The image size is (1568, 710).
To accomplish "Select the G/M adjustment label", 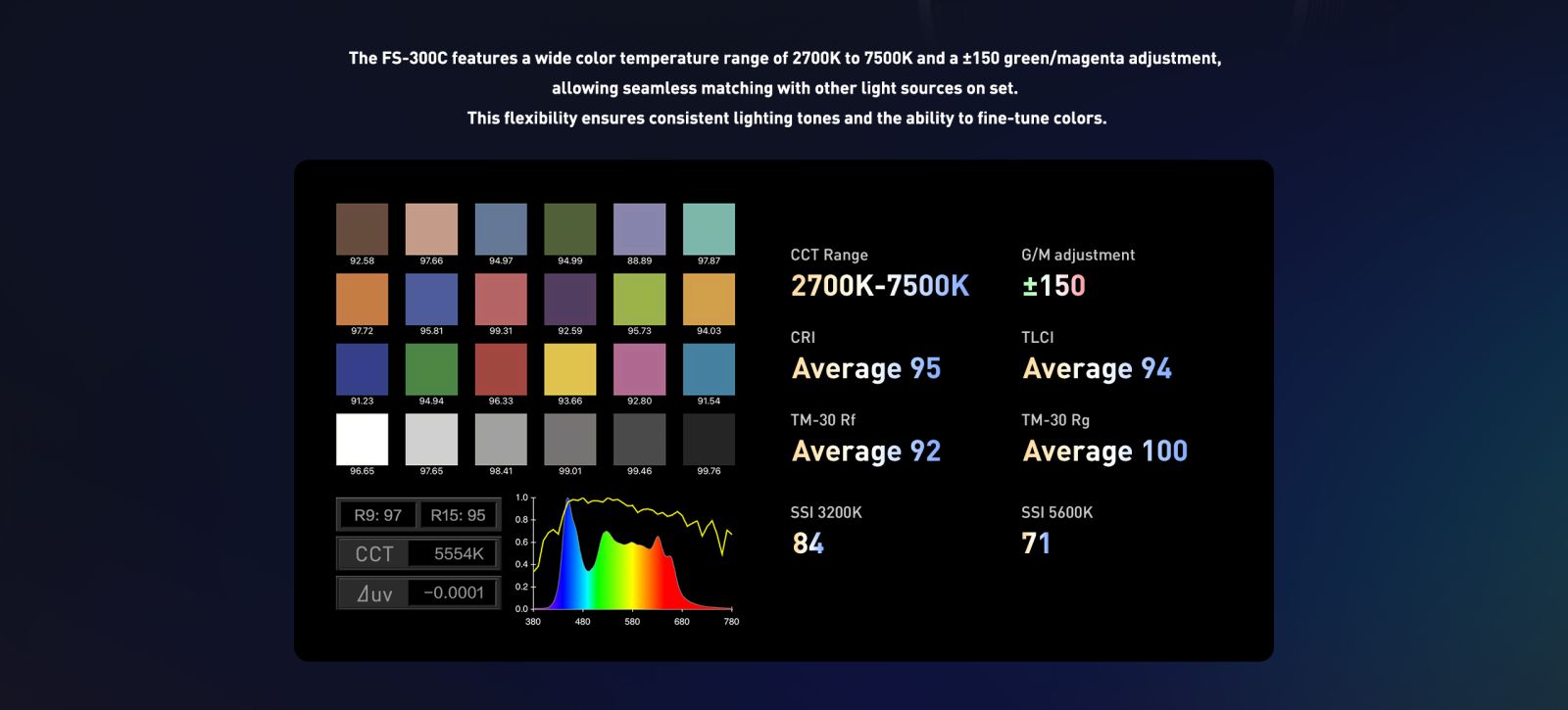I will (1078, 255).
